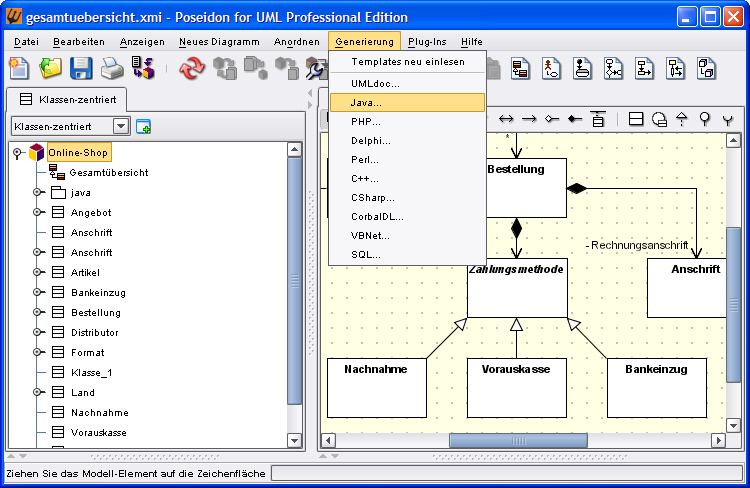Viewport: 750px width, 488px height.
Task: Expand the Format class node
Action: pos(38,353)
